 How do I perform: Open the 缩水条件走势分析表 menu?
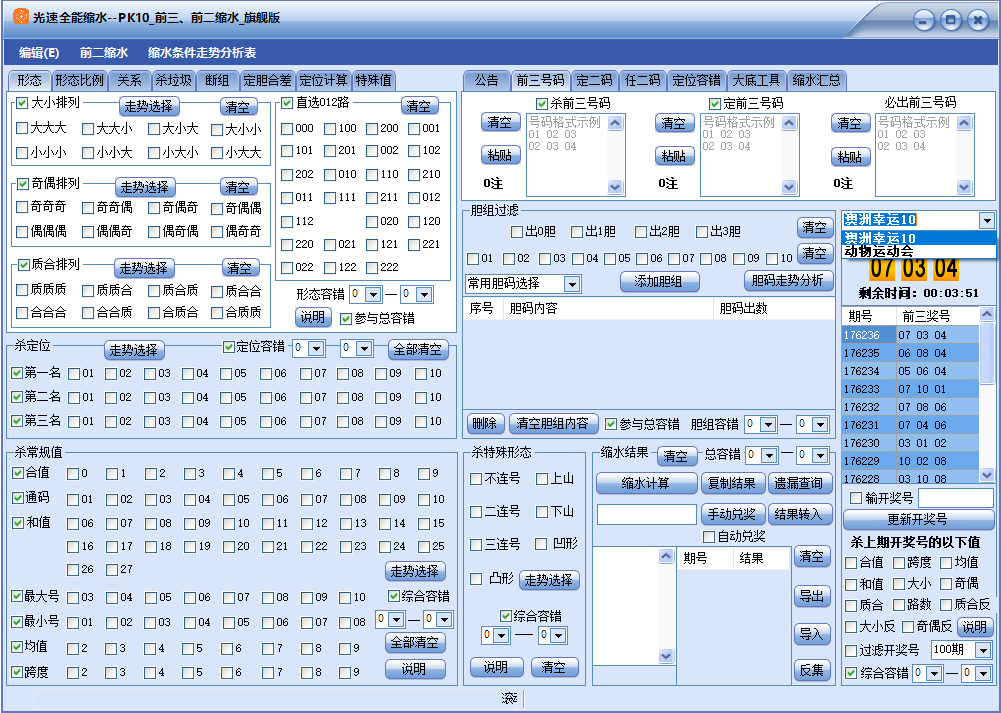(201, 53)
